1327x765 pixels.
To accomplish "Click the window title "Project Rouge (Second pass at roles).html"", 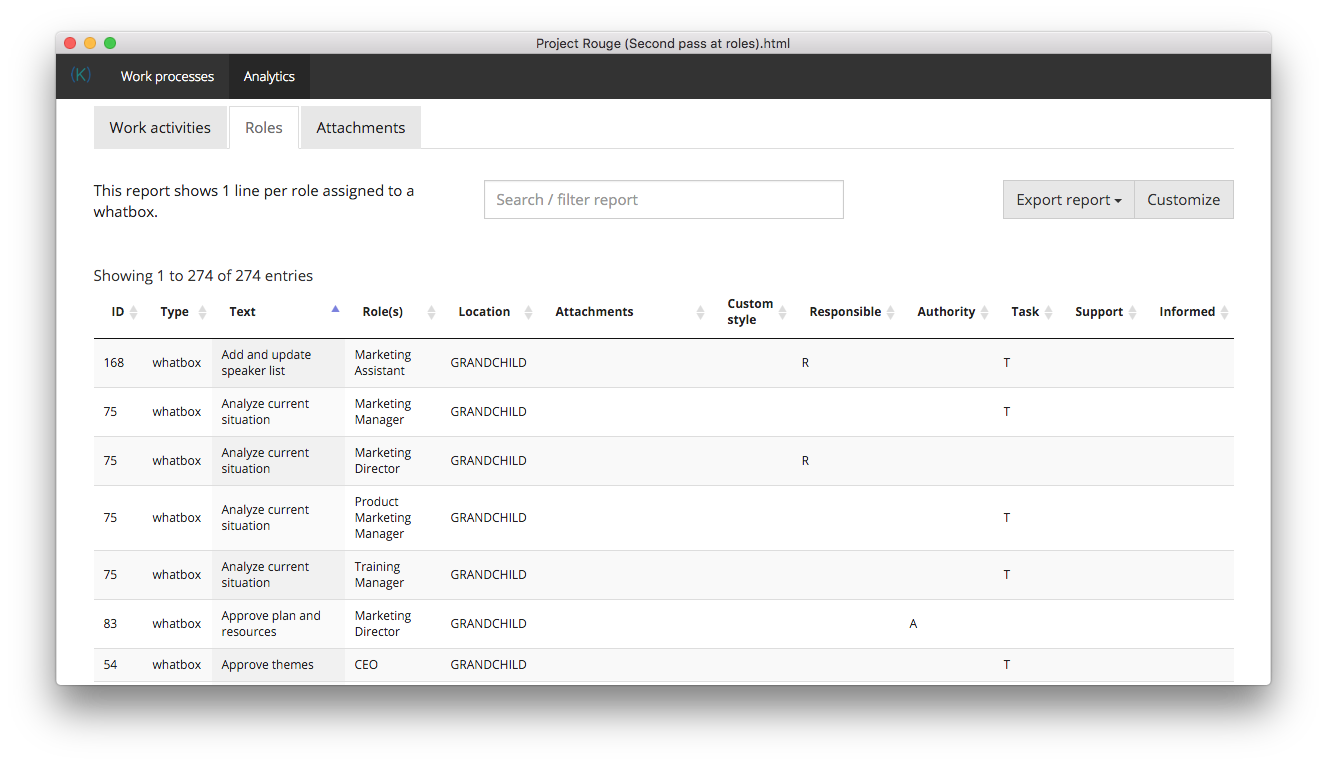I will click(663, 43).
